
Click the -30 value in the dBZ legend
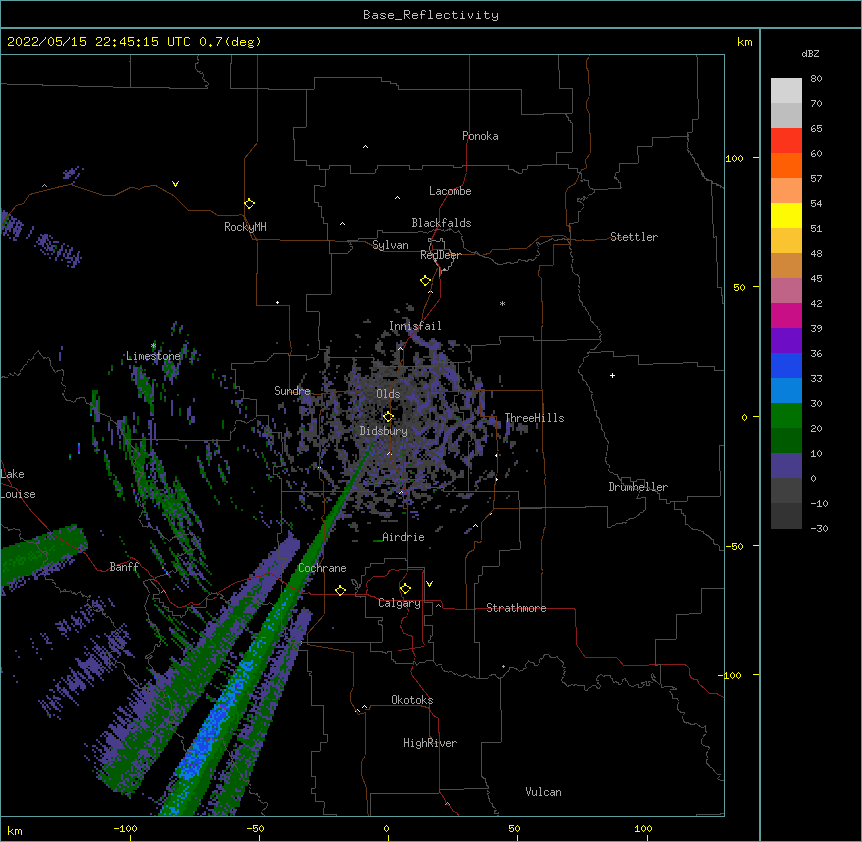coord(819,528)
